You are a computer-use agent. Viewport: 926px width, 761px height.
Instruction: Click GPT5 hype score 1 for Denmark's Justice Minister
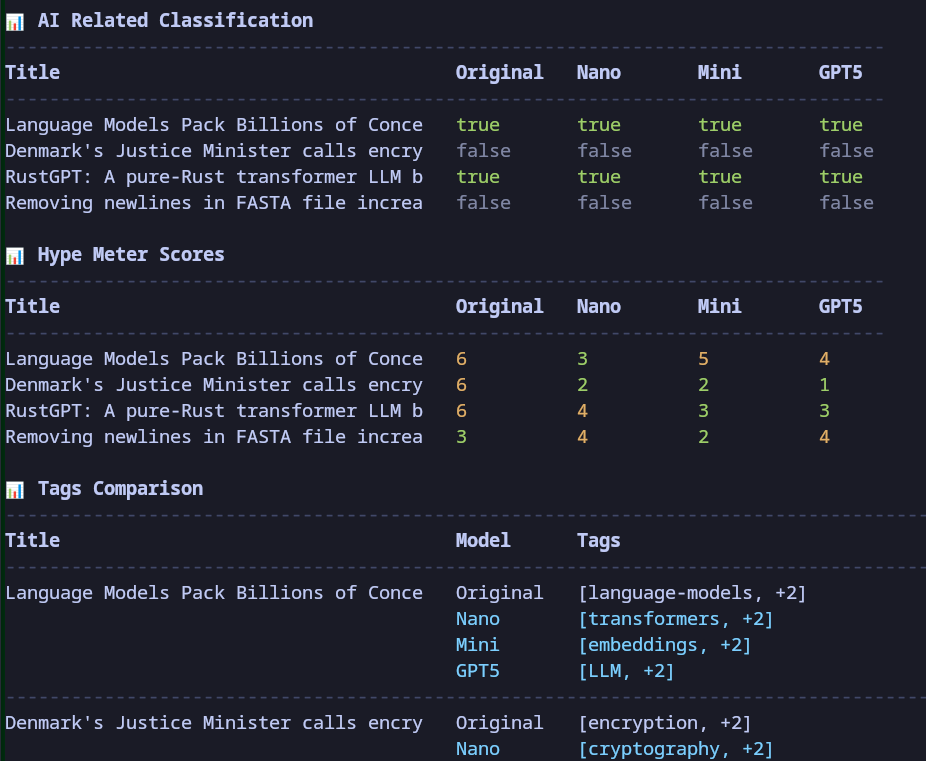click(824, 385)
